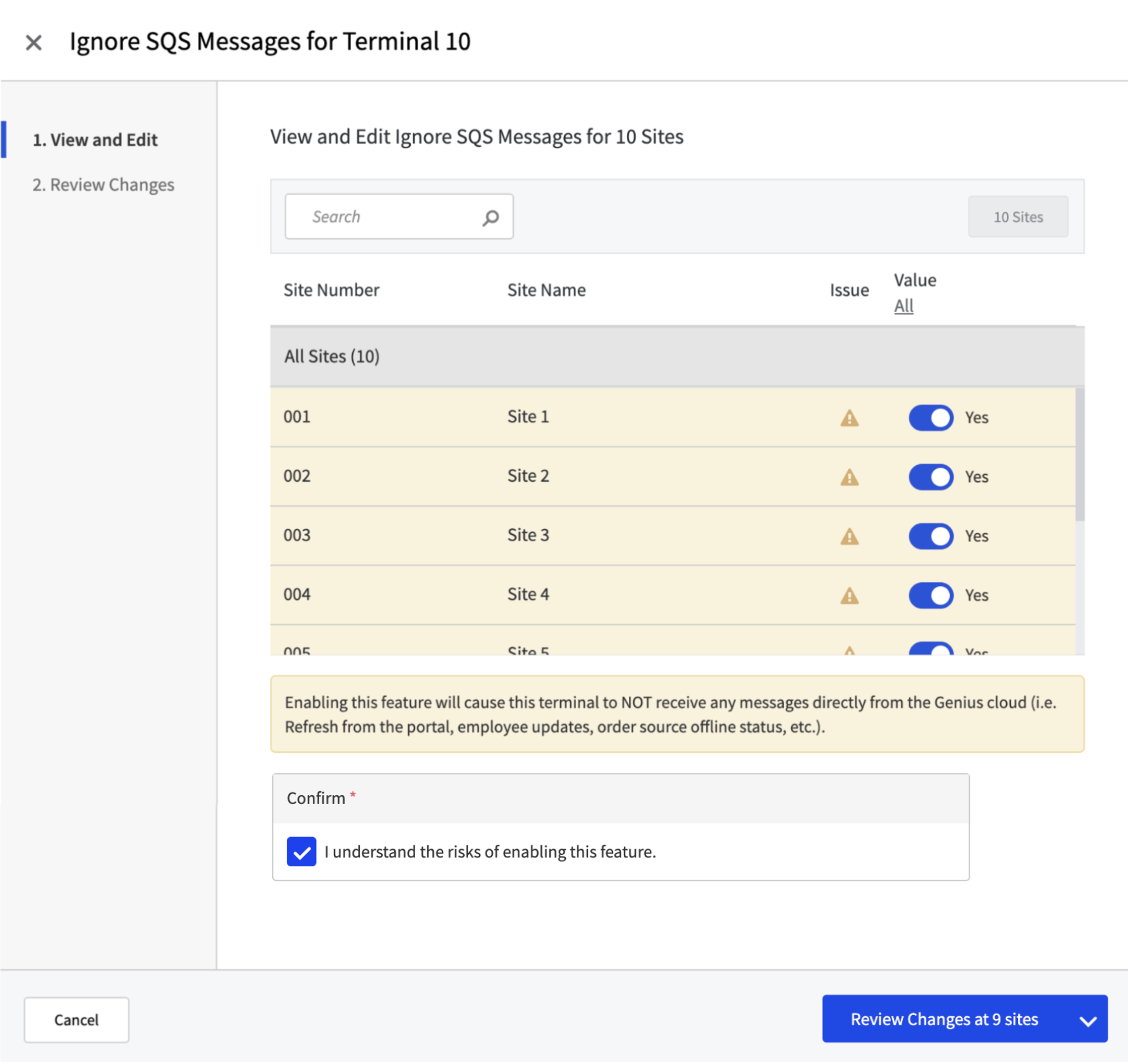This screenshot has width=1128, height=1064.
Task: Click Review Changes at 9 sites
Action: coord(944,1020)
